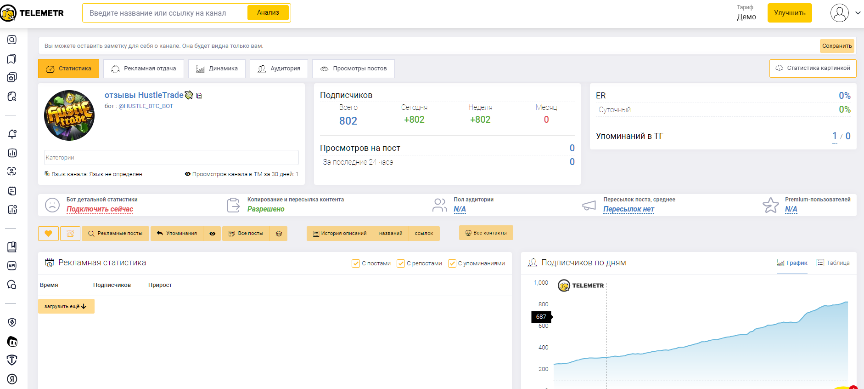Click the Статистика картинкой button
The height and width of the screenshot is (389, 864).
tap(813, 68)
